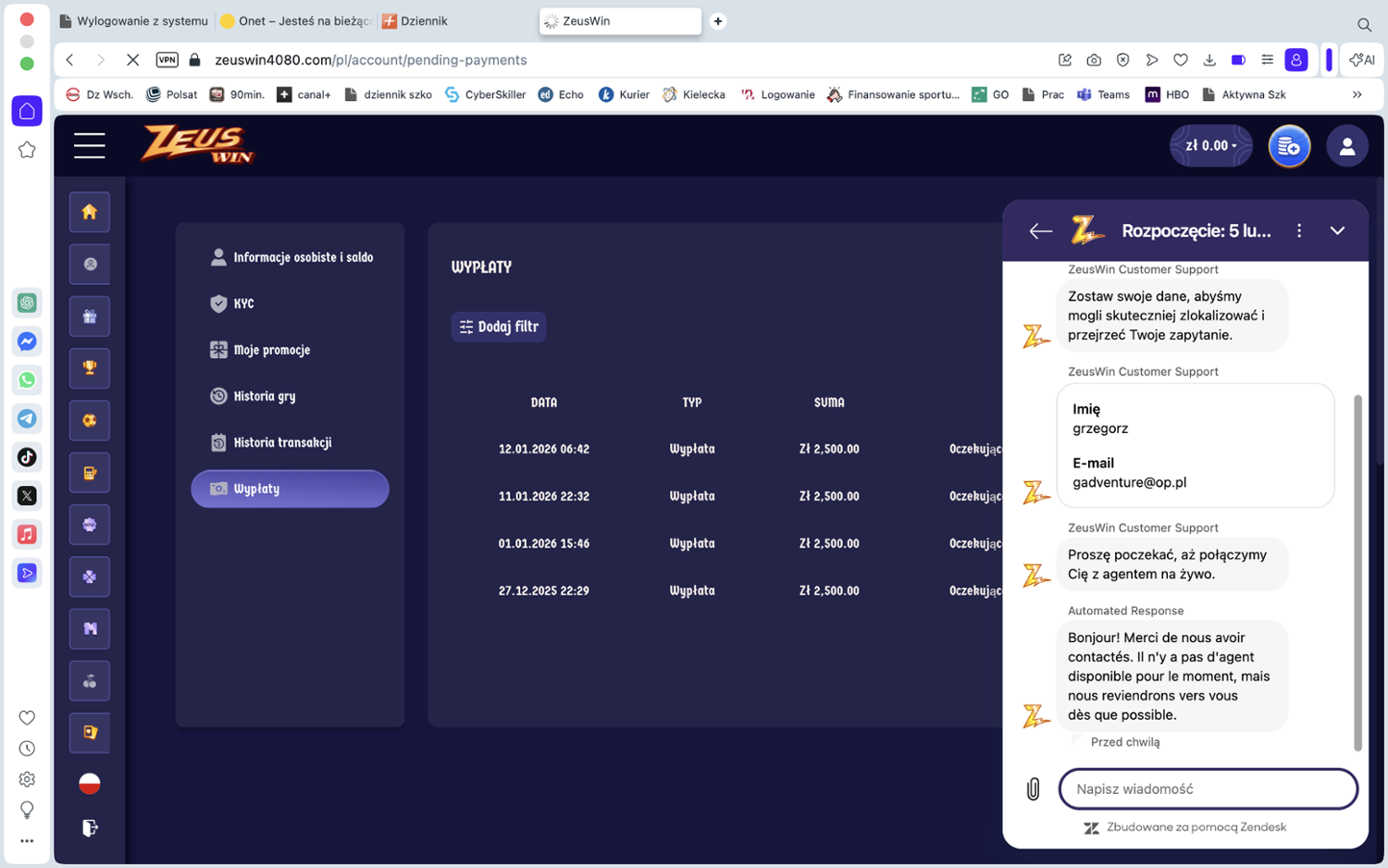The height and width of the screenshot is (868, 1388).
Task: Open the chat three-dot options menu
Action: 1299,231
